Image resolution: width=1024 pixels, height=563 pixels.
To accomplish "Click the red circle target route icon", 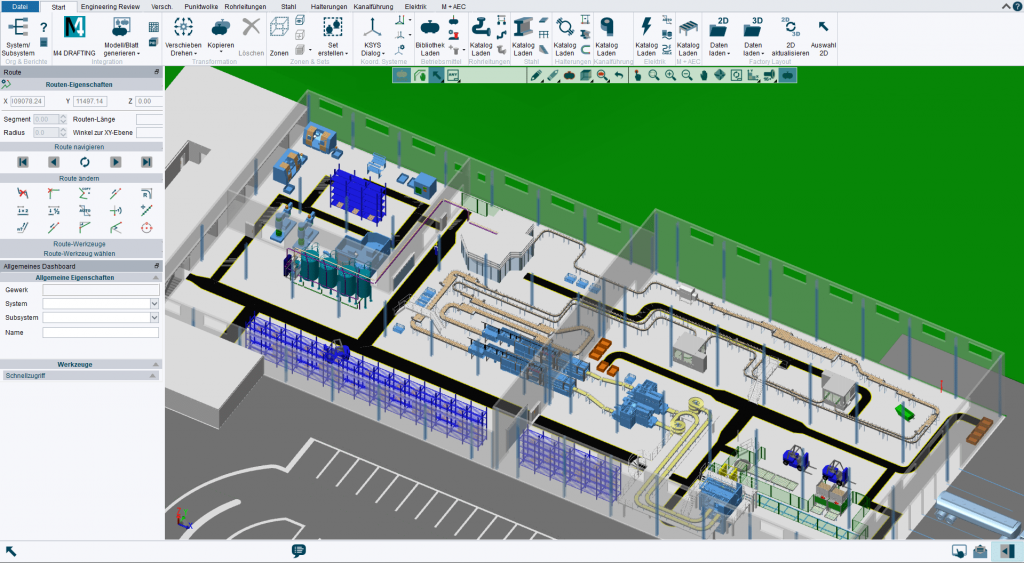I will tap(146, 227).
